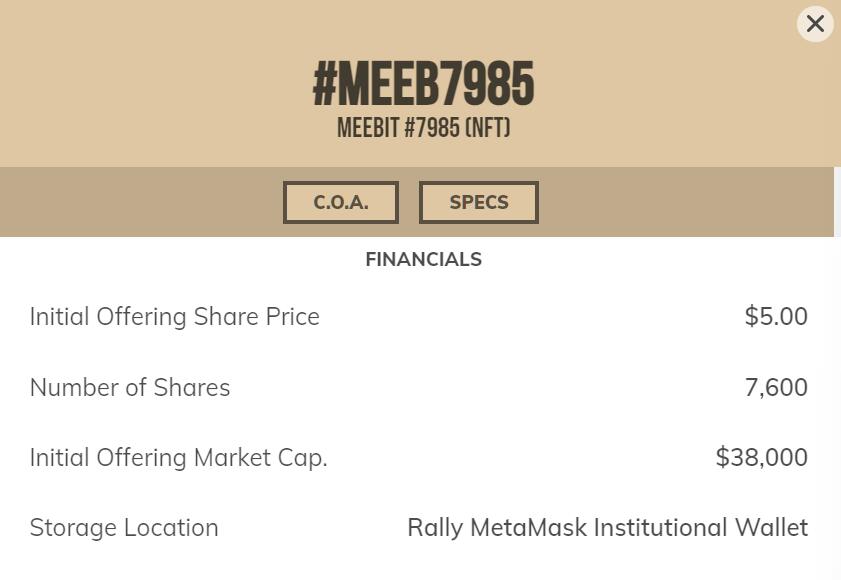The height and width of the screenshot is (580, 841).
Task: Close the #MEEB7985 details popup
Action: [x=815, y=24]
